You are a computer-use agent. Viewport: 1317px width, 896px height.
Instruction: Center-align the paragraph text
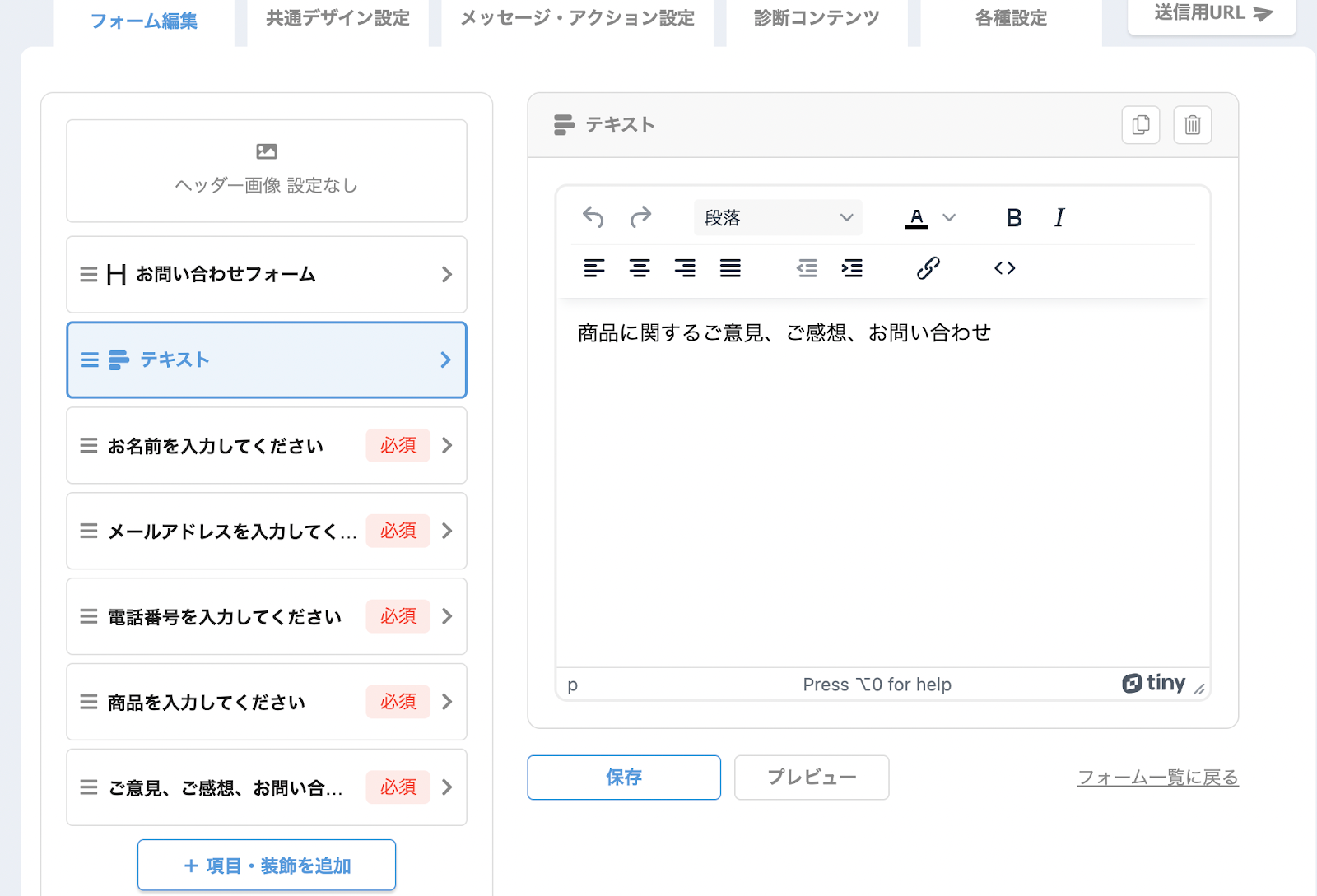tap(640, 268)
